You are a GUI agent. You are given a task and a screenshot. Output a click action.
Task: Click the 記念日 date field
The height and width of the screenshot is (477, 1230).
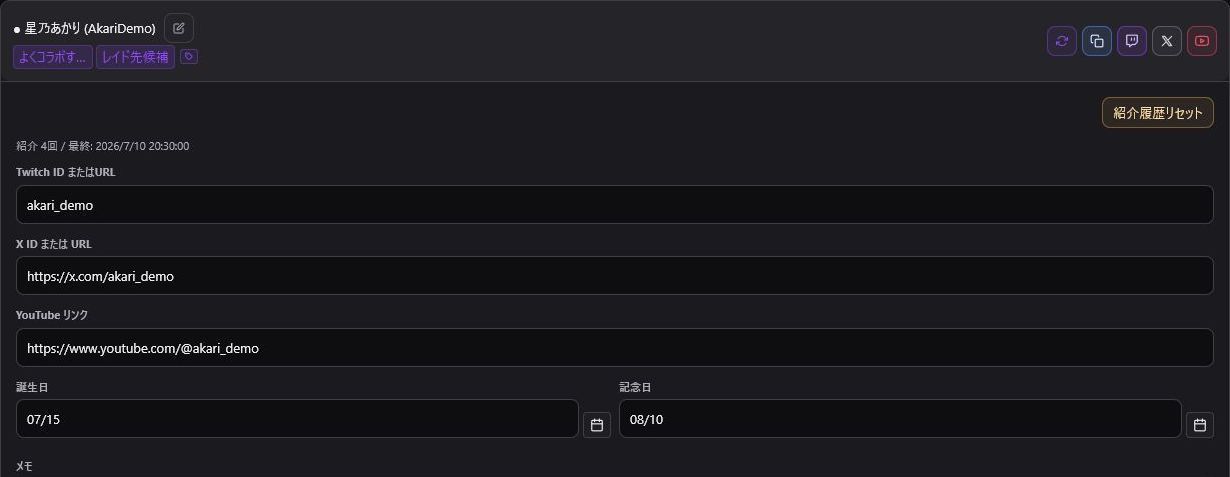point(900,419)
